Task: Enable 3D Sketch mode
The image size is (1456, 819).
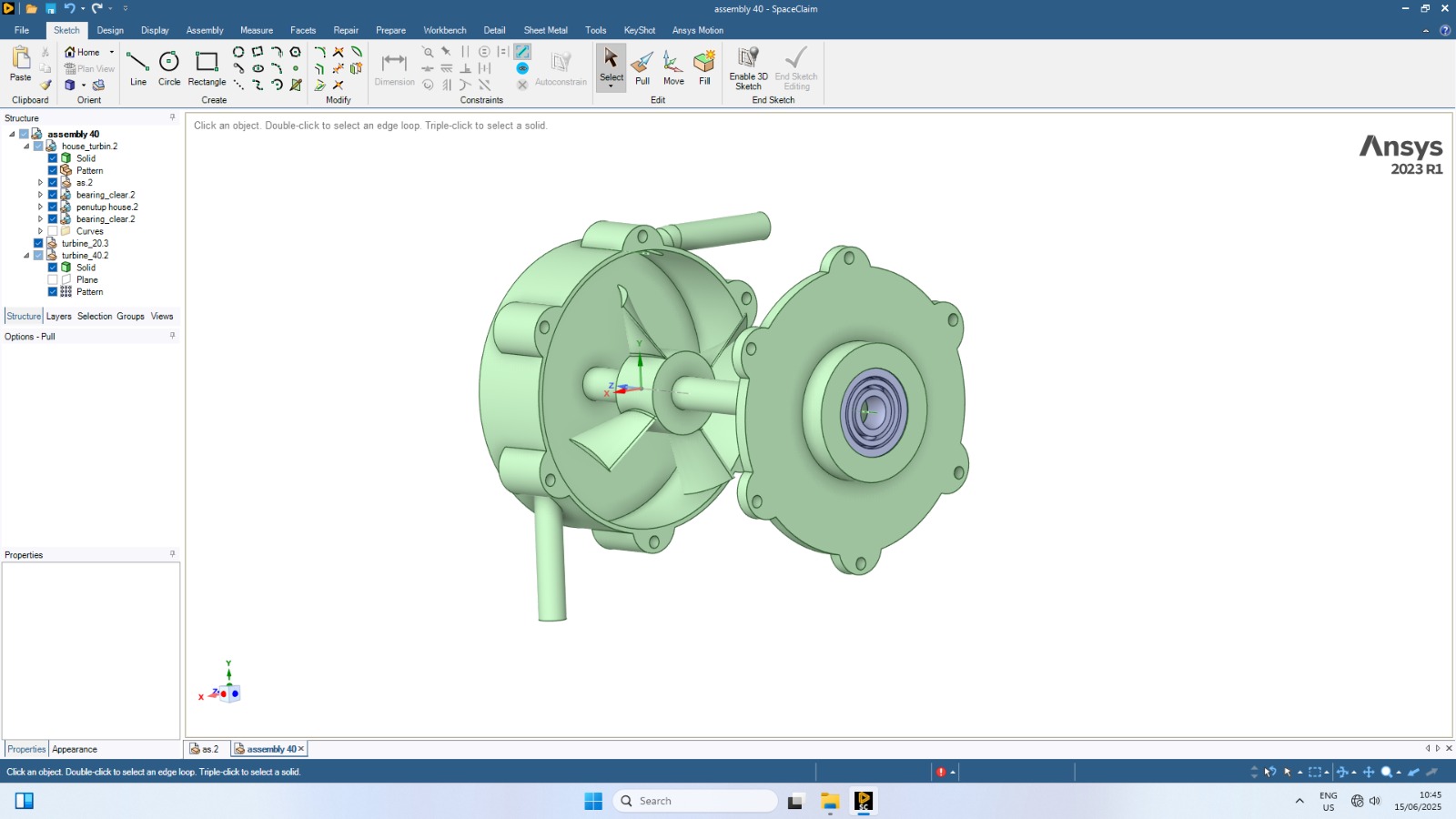Action: [x=748, y=67]
